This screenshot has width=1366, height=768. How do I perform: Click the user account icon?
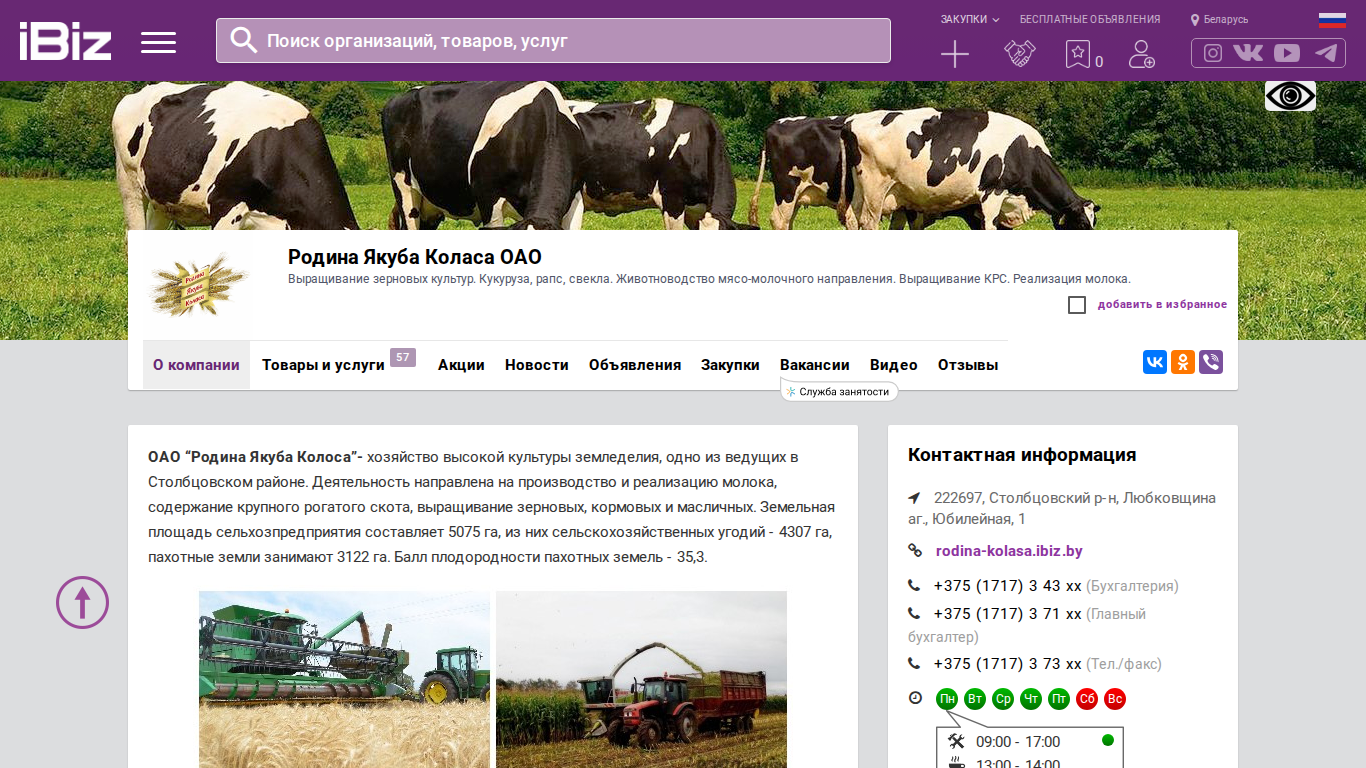(x=1141, y=54)
